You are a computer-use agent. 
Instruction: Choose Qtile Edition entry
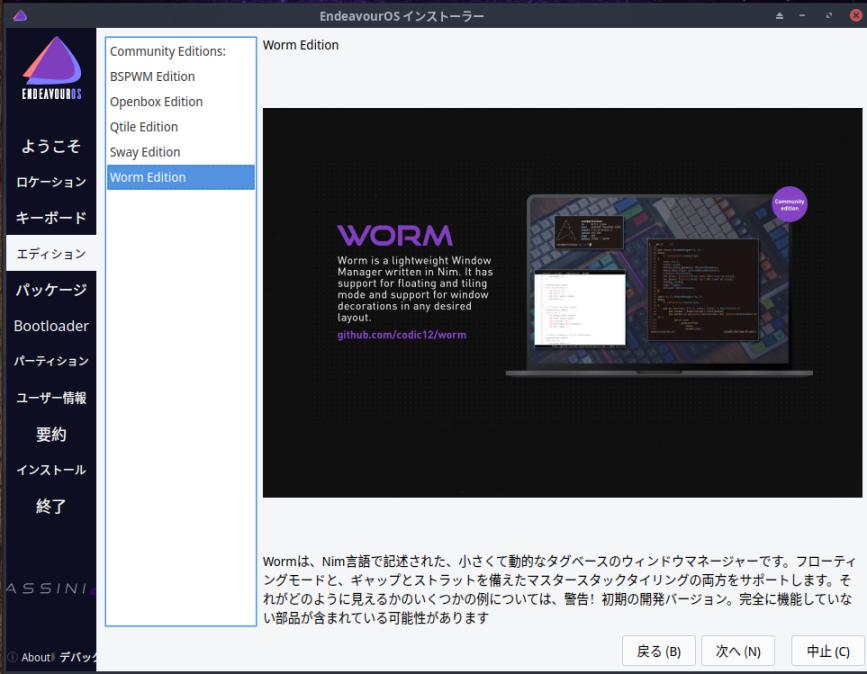tap(181, 127)
